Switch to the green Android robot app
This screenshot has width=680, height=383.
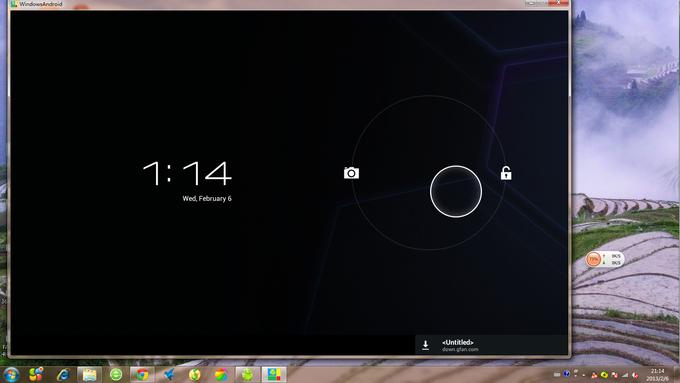click(247, 375)
